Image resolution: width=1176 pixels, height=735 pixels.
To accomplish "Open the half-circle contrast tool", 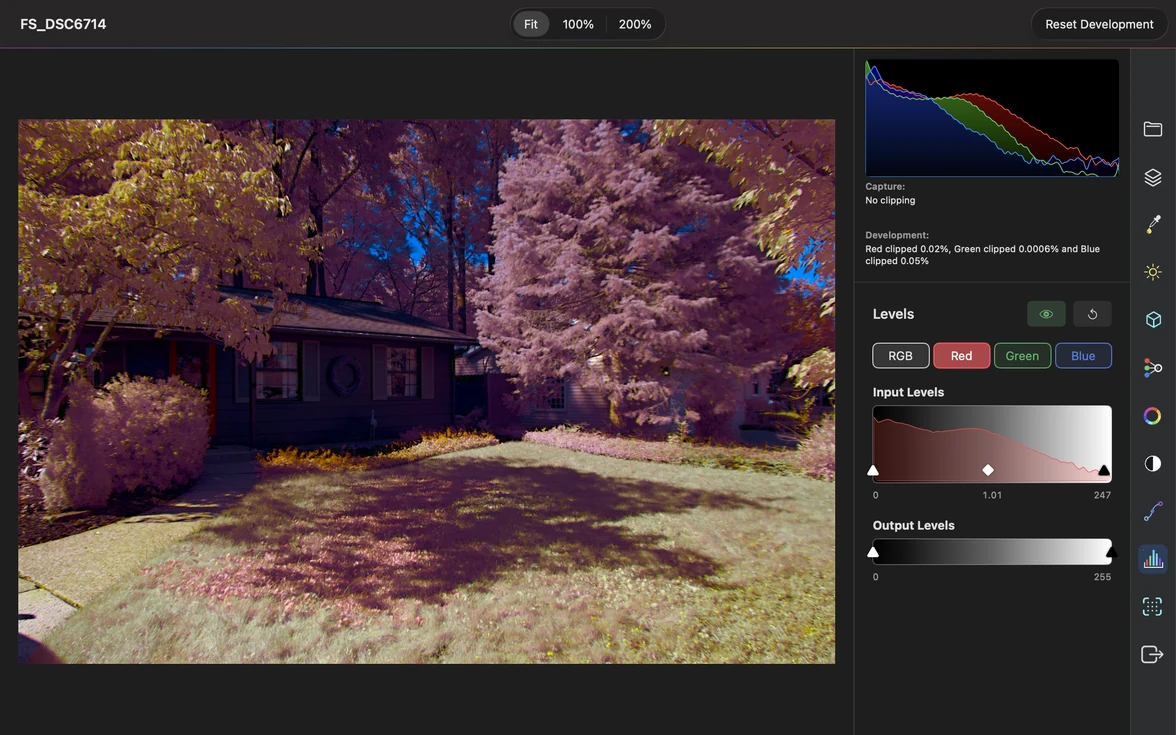I will pos(1153,464).
